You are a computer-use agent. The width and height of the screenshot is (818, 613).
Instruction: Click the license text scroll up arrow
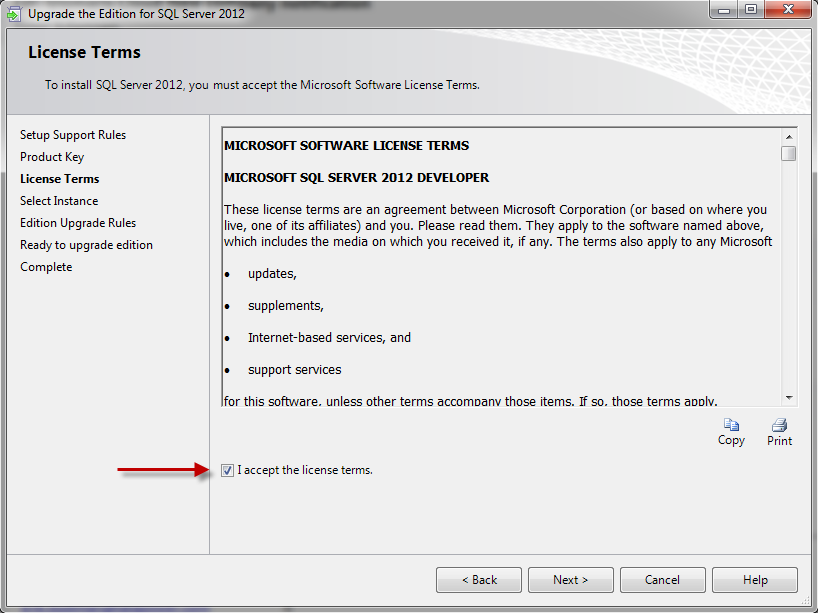pyautogui.click(x=789, y=137)
